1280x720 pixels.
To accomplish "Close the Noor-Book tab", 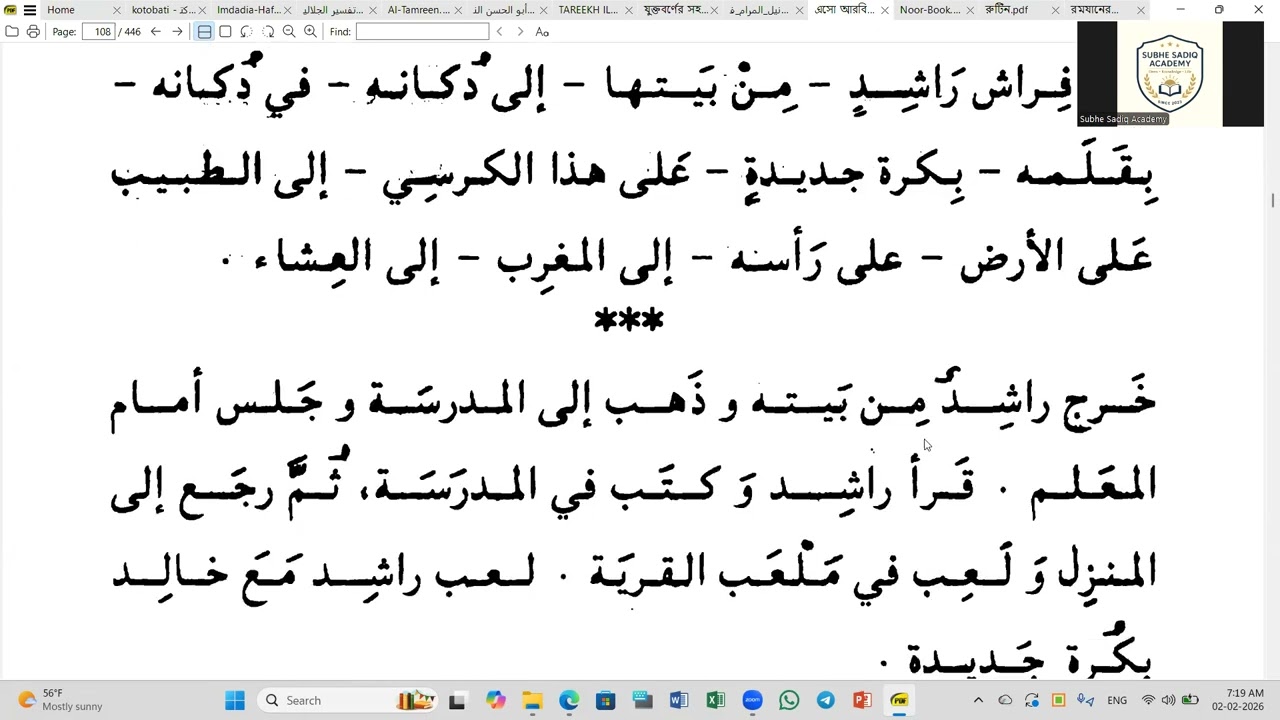I will (x=970, y=10).
